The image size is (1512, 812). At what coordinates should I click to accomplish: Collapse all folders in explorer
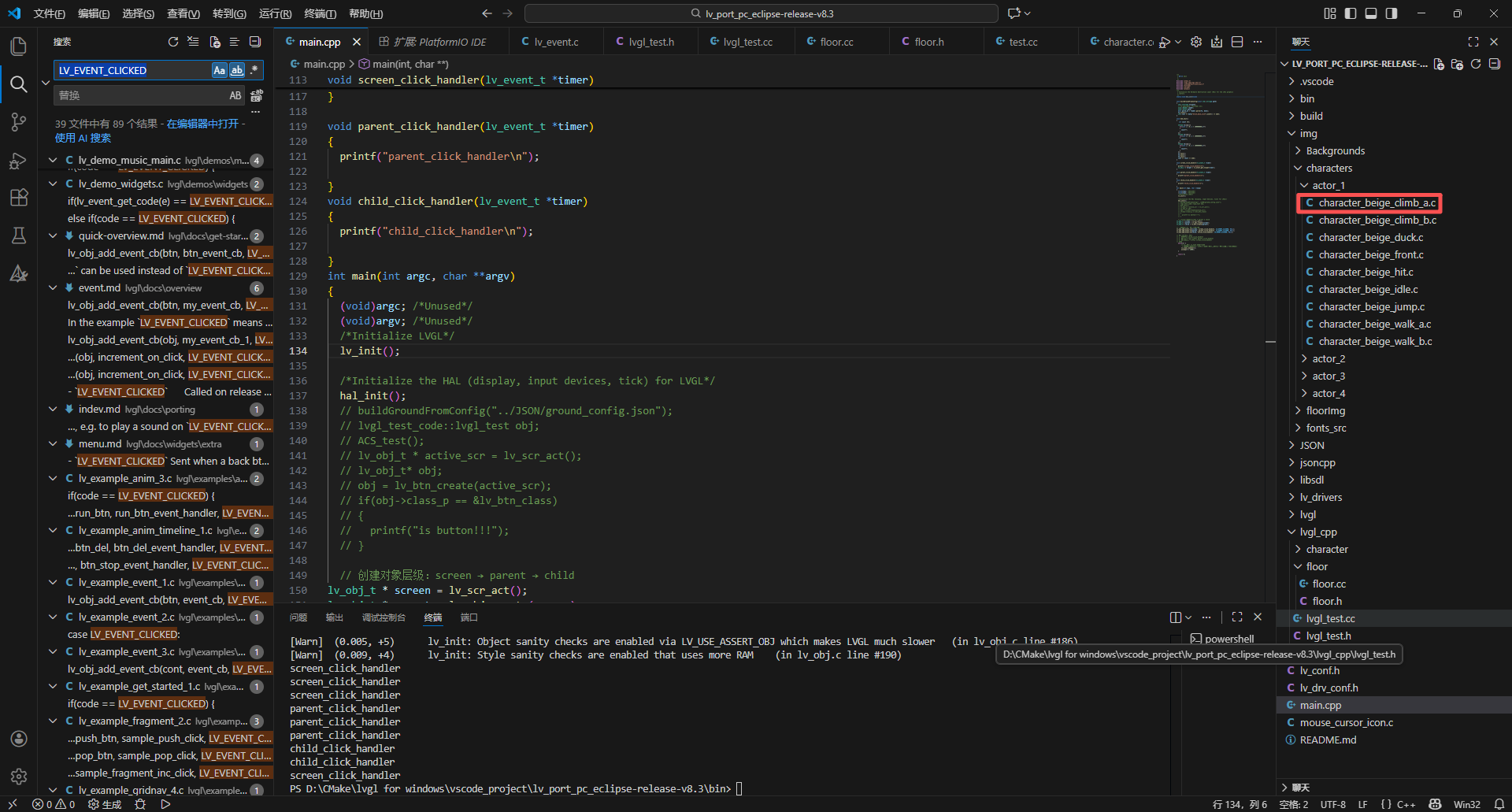click(x=1495, y=64)
